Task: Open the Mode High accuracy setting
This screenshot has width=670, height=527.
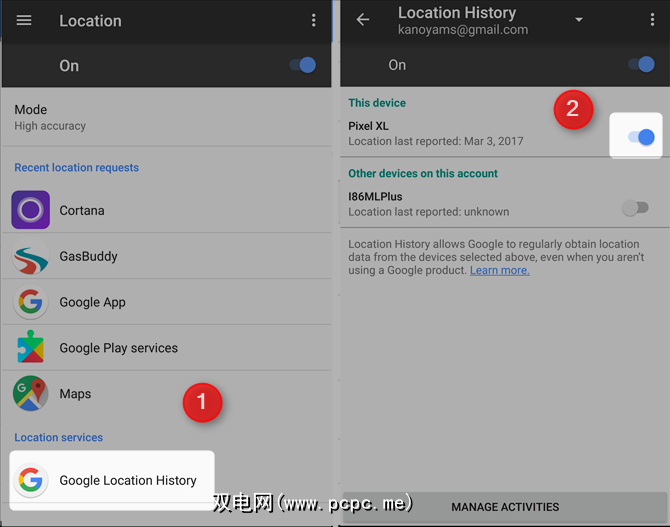Action: pyautogui.click(x=167, y=117)
